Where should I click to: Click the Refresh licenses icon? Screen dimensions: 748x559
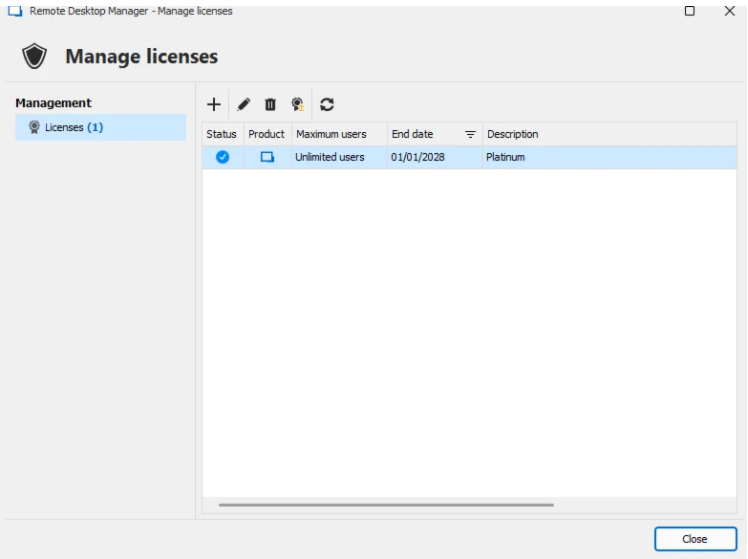[x=327, y=104]
